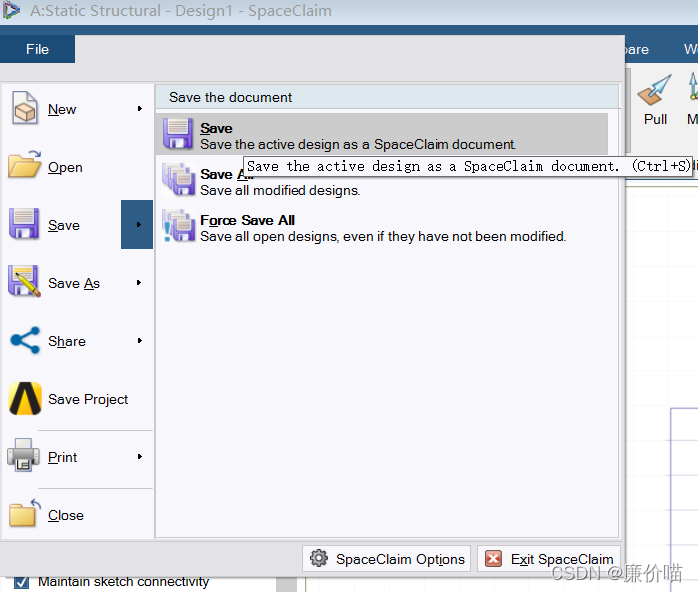The height and width of the screenshot is (592, 698).
Task: Expand the Share submenu arrow
Action: coord(140,341)
